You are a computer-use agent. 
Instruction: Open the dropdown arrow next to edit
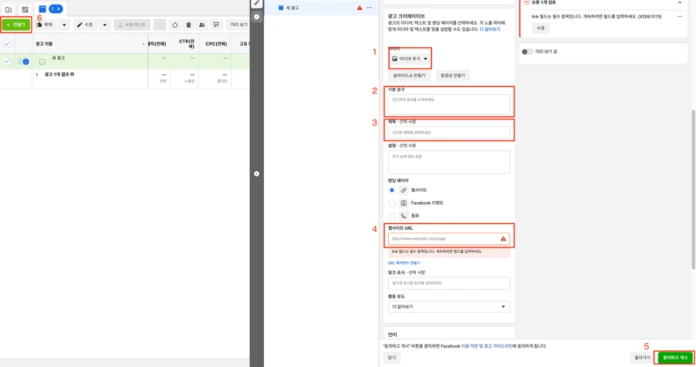point(105,25)
